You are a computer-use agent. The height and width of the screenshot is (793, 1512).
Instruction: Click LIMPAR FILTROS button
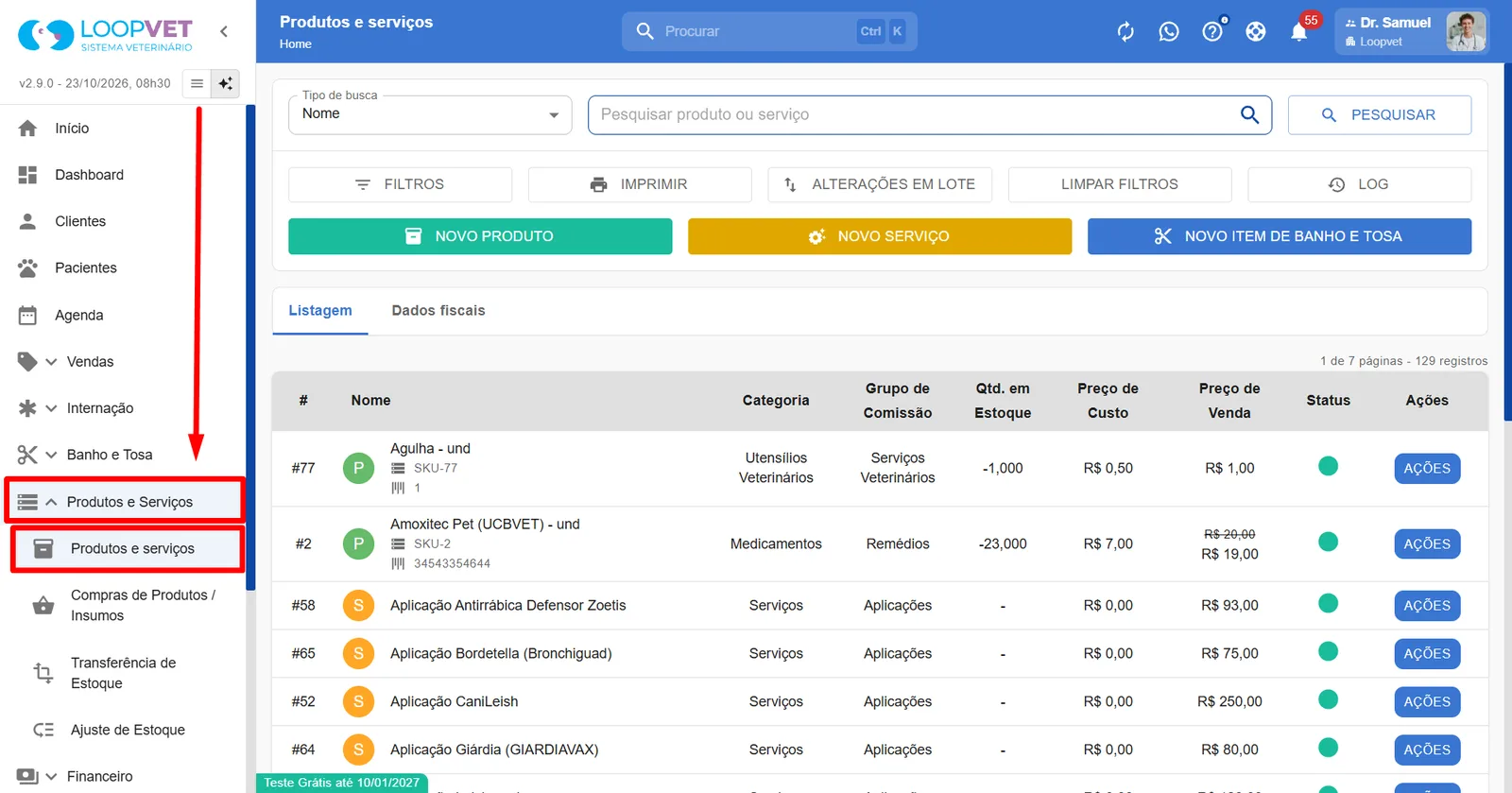point(1120,184)
